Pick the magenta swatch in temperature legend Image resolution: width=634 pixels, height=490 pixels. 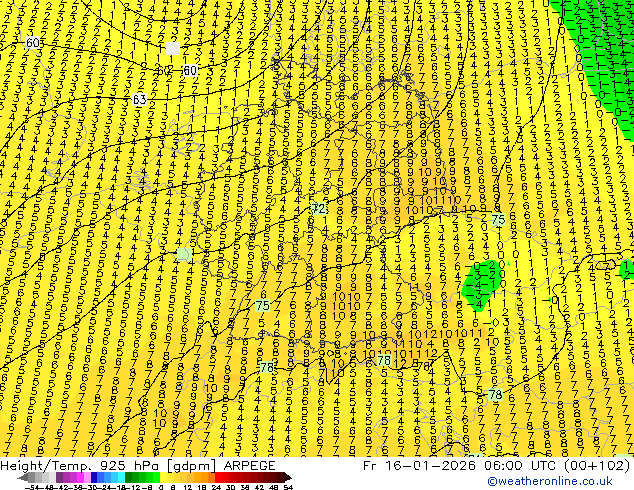pos(80,477)
